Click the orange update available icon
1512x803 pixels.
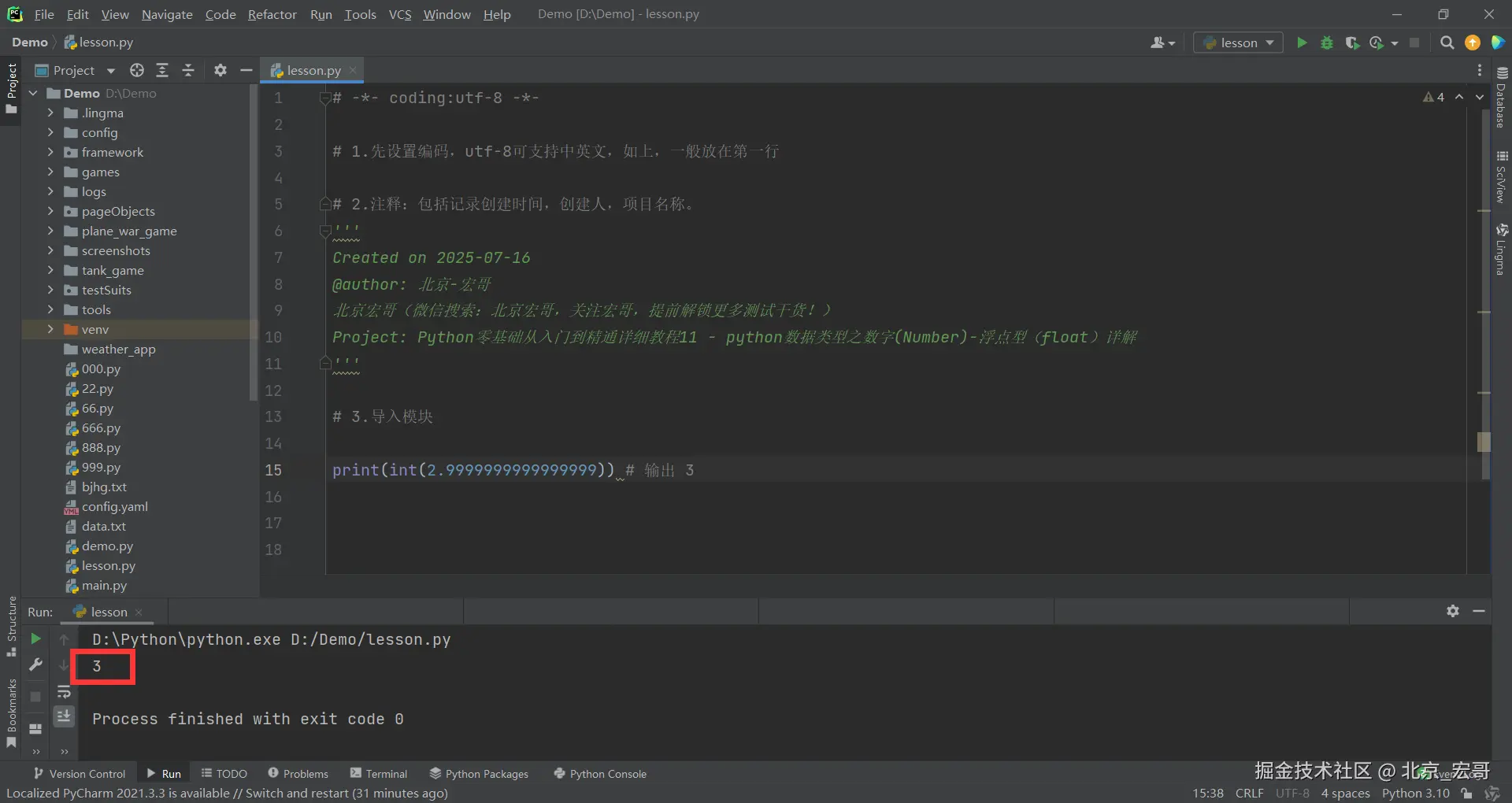pyautogui.click(x=1472, y=43)
